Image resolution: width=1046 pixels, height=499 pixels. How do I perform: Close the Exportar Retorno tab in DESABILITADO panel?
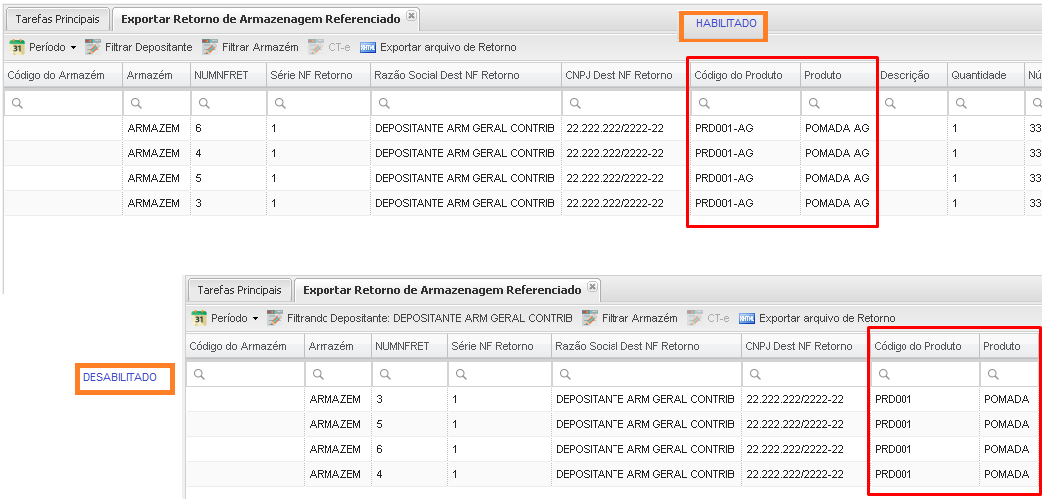click(593, 288)
